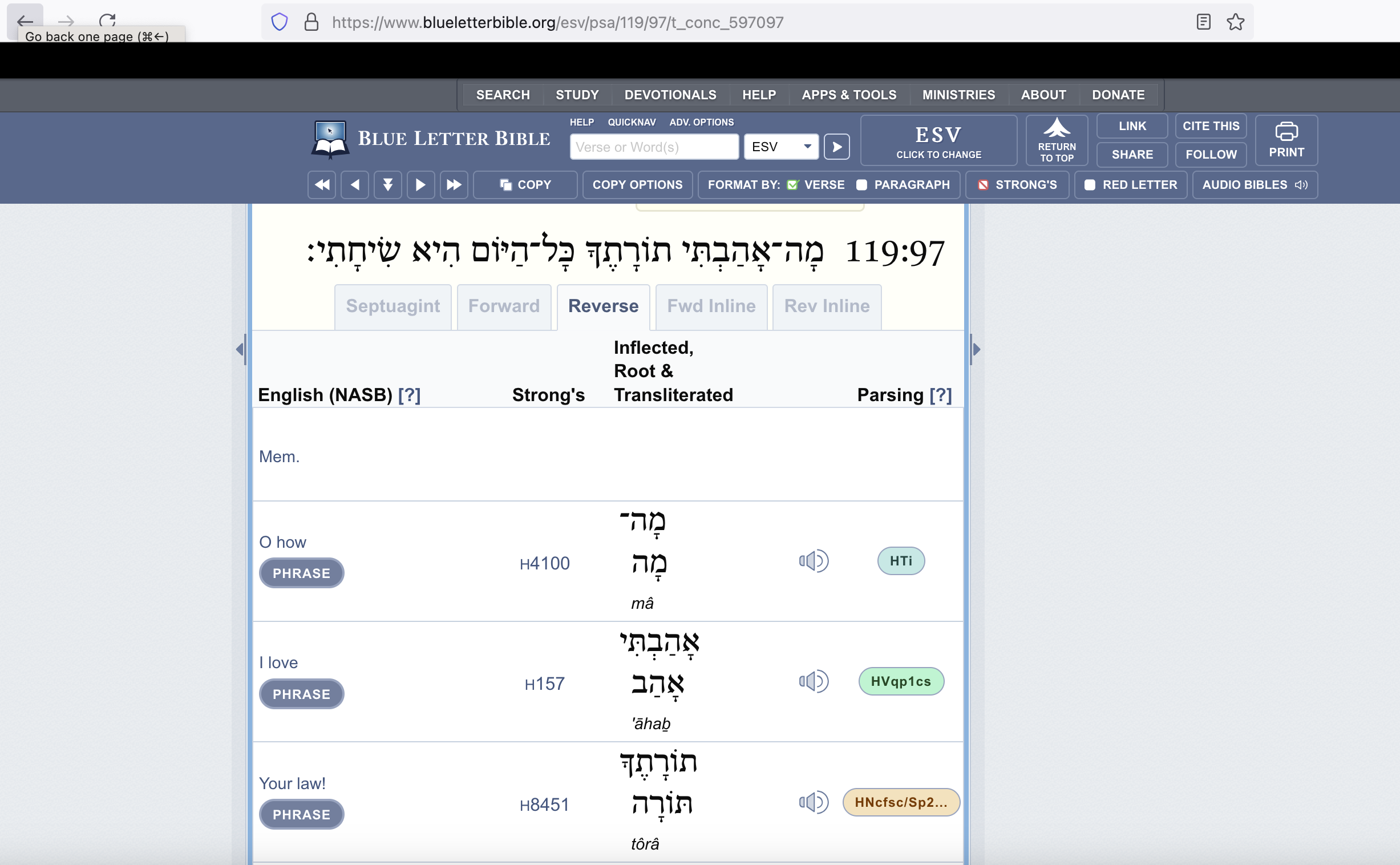1400x865 pixels.
Task: Submit verse search with the play arrow button
Action: [837, 147]
